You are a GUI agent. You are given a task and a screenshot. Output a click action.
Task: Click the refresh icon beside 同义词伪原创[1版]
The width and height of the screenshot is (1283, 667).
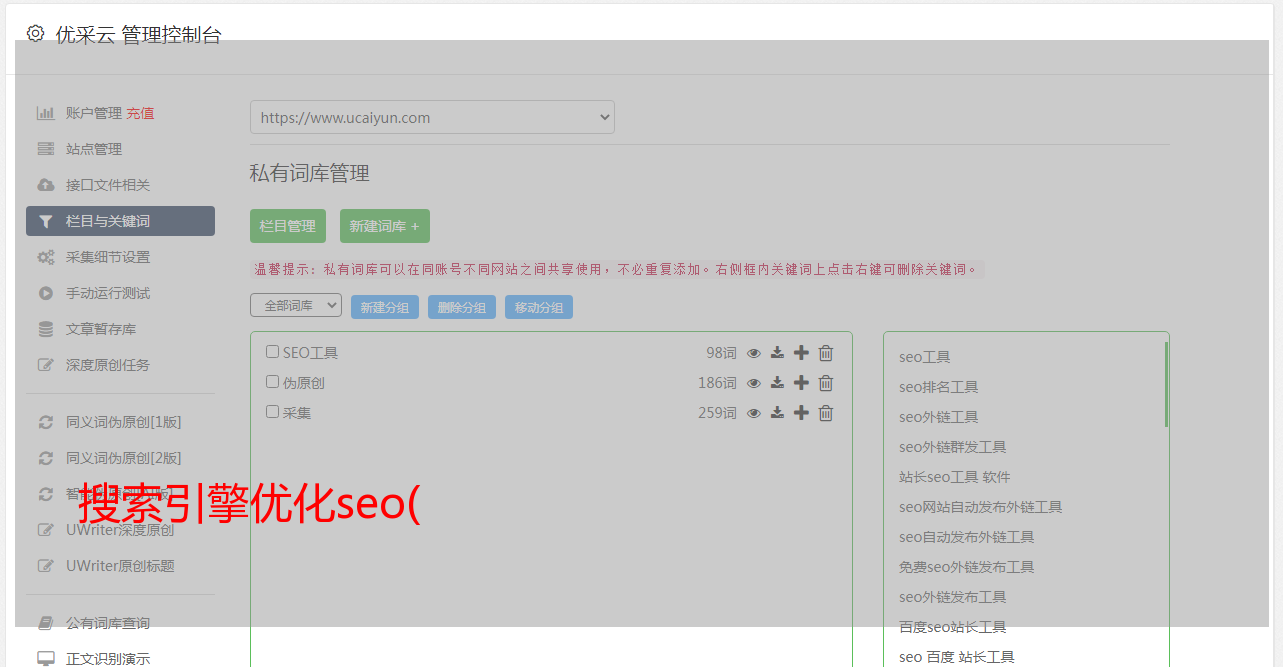click(45, 422)
